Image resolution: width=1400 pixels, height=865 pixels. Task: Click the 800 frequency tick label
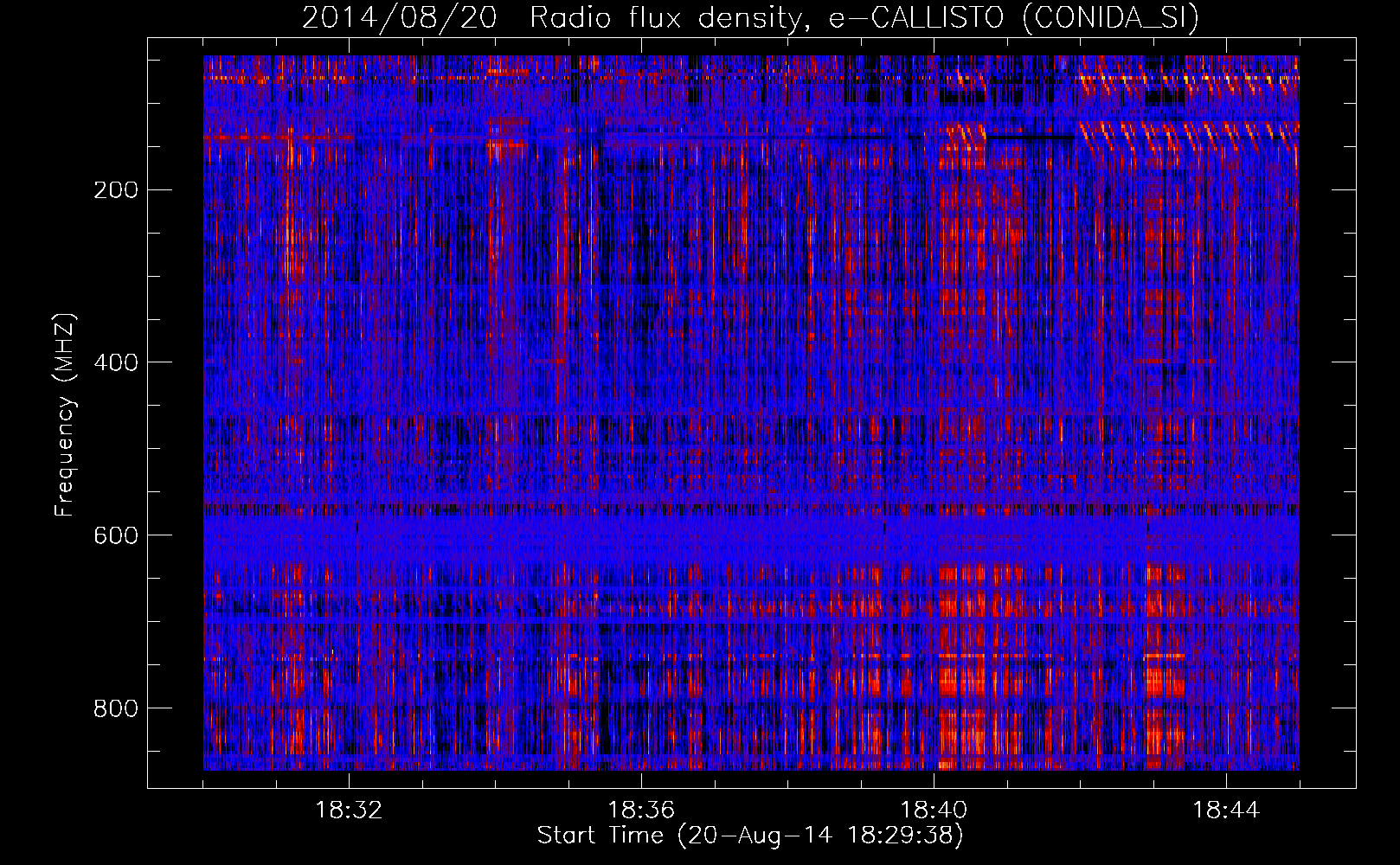pyautogui.click(x=116, y=709)
